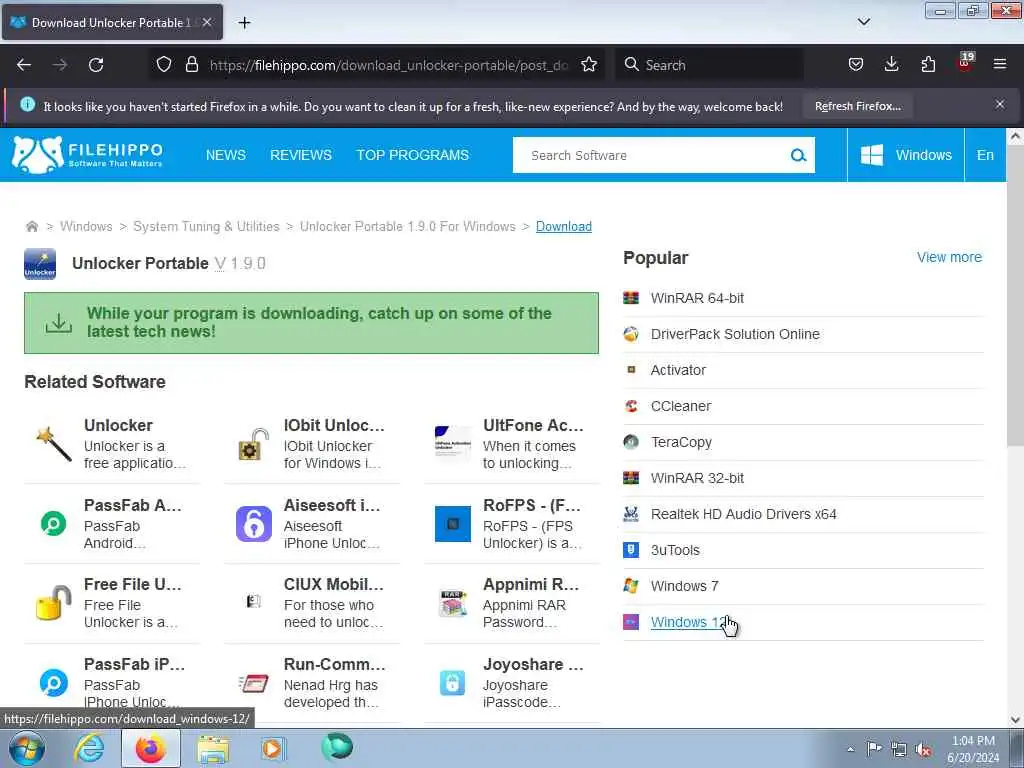Click the Aiseesoft iPhone Unlocker purple icon

click(x=253, y=524)
